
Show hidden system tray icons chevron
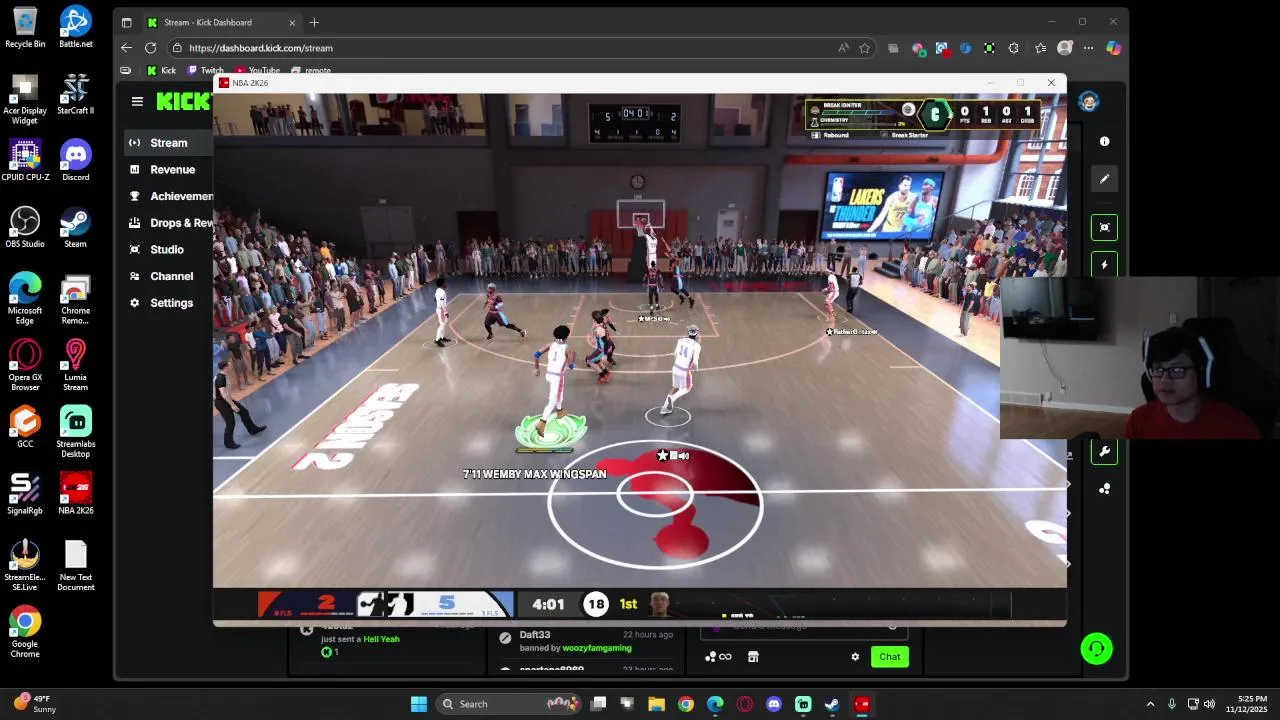[x=1150, y=704]
